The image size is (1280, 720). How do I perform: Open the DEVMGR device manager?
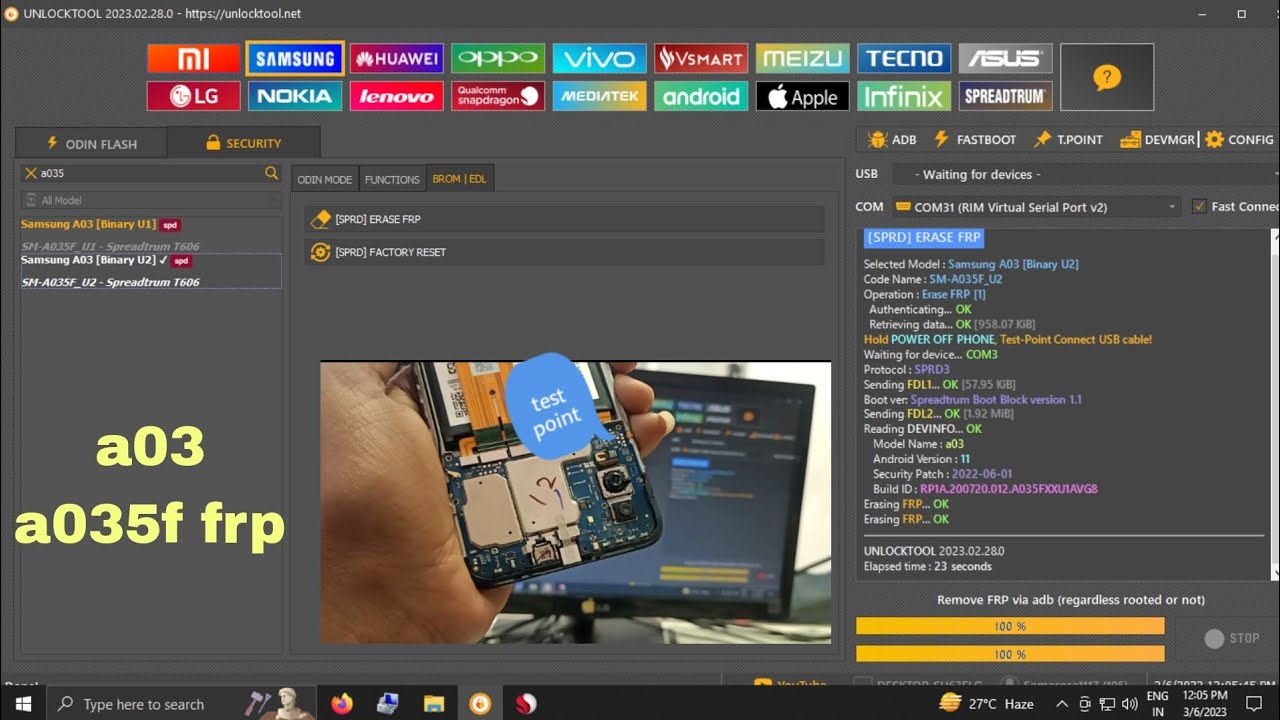(1158, 140)
